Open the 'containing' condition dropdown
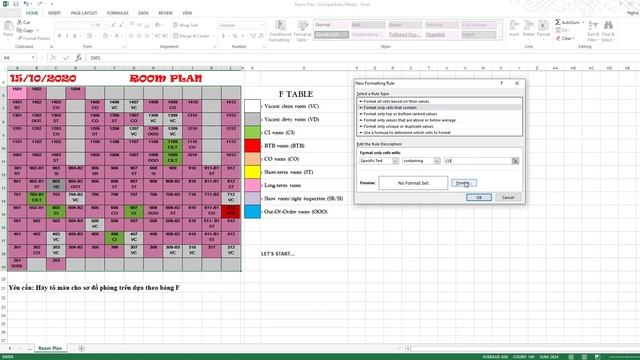This screenshot has height=360, width=640. [x=421, y=161]
